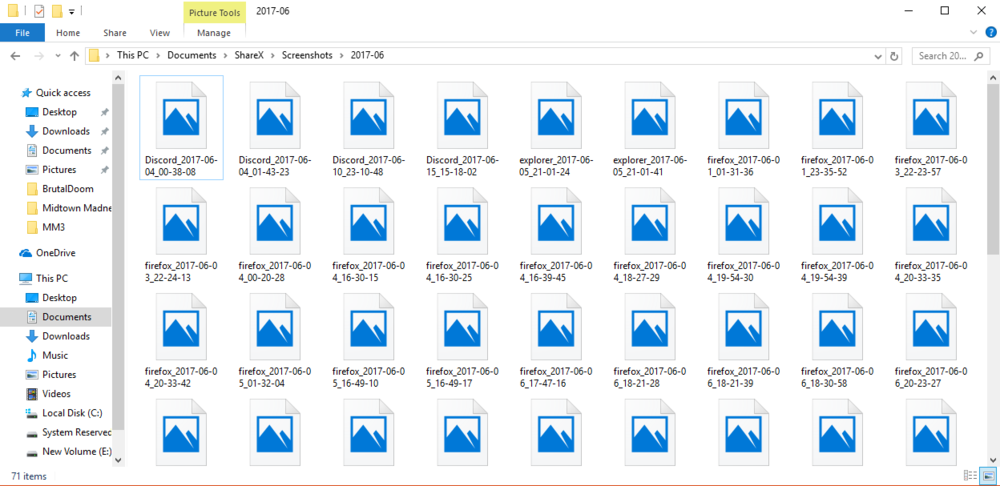Click the Picture Tools contextual tab header

tap(215, 12)
